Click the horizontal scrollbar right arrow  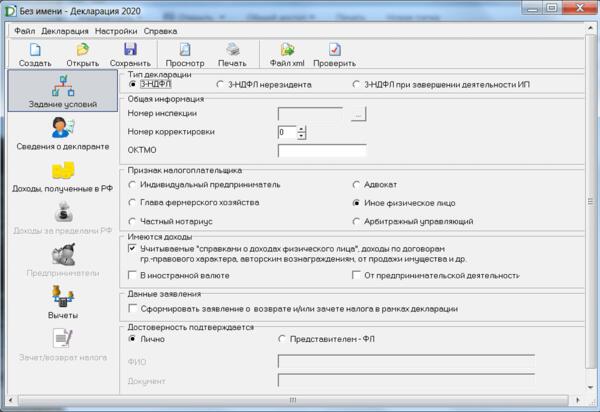click(x=577, y=400)
